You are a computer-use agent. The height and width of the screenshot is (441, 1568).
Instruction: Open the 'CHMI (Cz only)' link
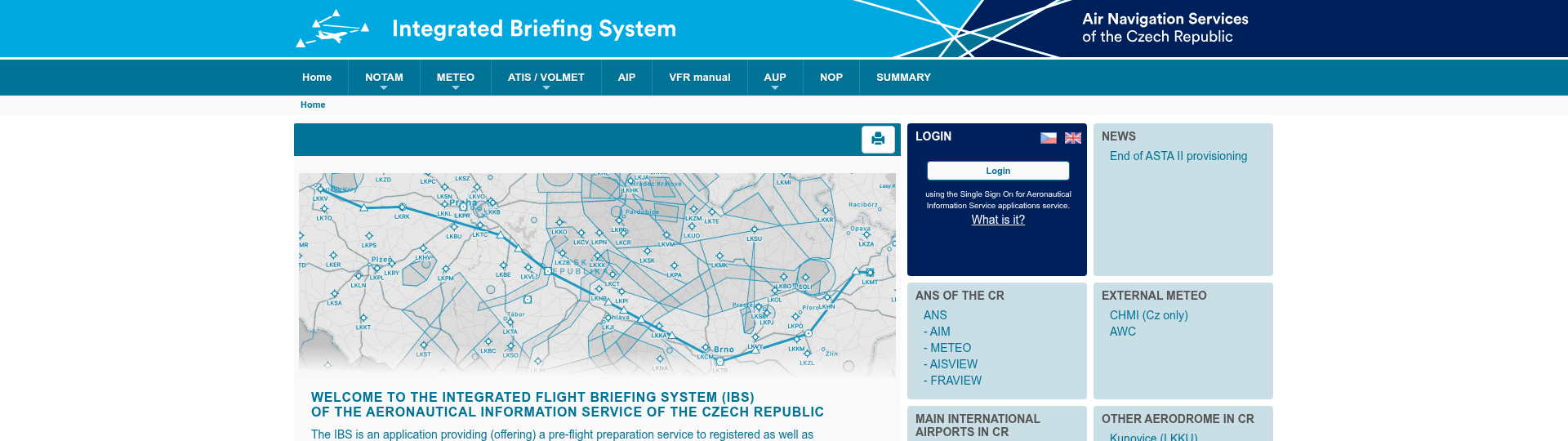1149,315
